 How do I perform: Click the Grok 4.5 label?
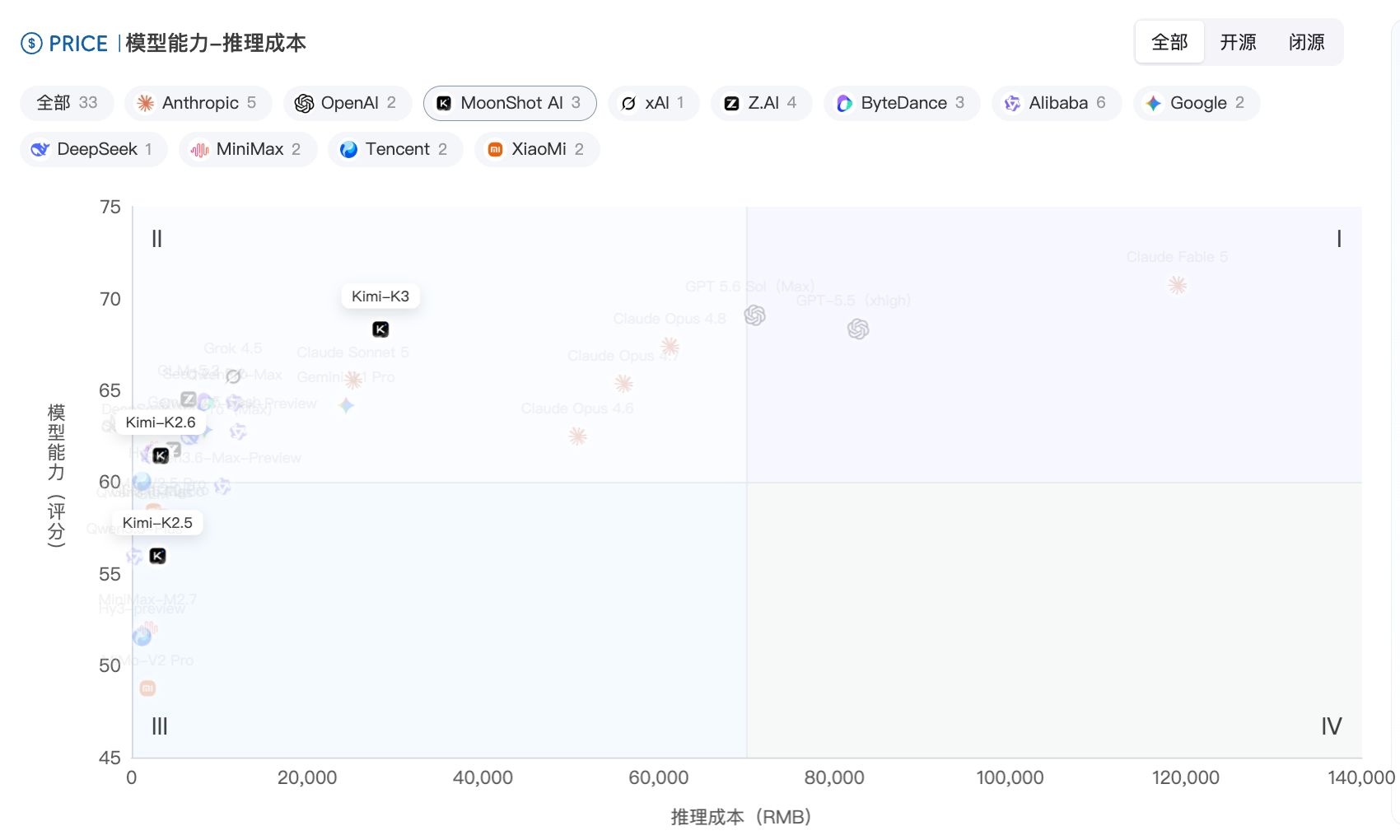[233, 348]
